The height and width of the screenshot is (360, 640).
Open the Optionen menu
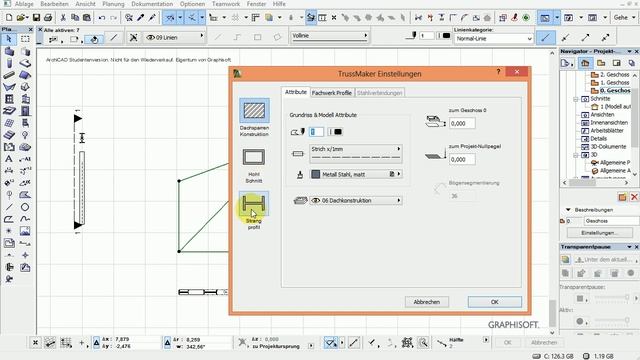pos(192,4)
